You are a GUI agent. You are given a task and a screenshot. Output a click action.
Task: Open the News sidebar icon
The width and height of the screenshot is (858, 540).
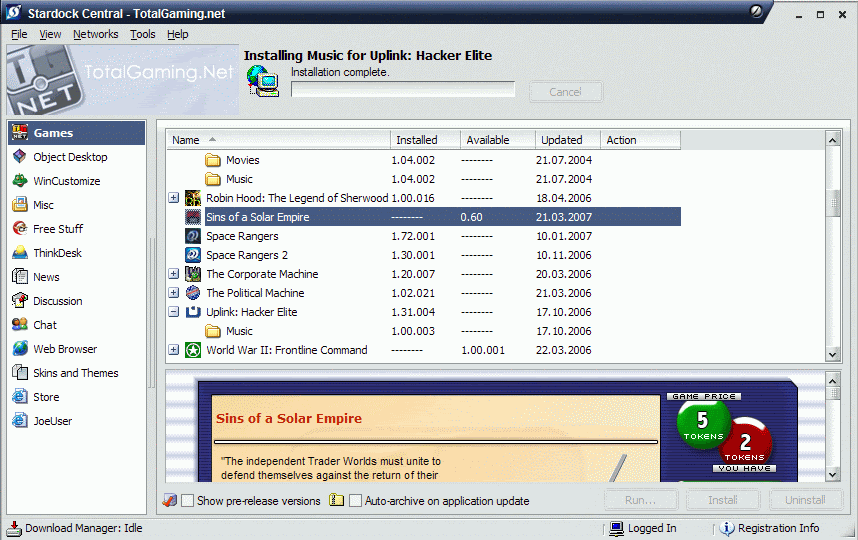pos(20,276)
